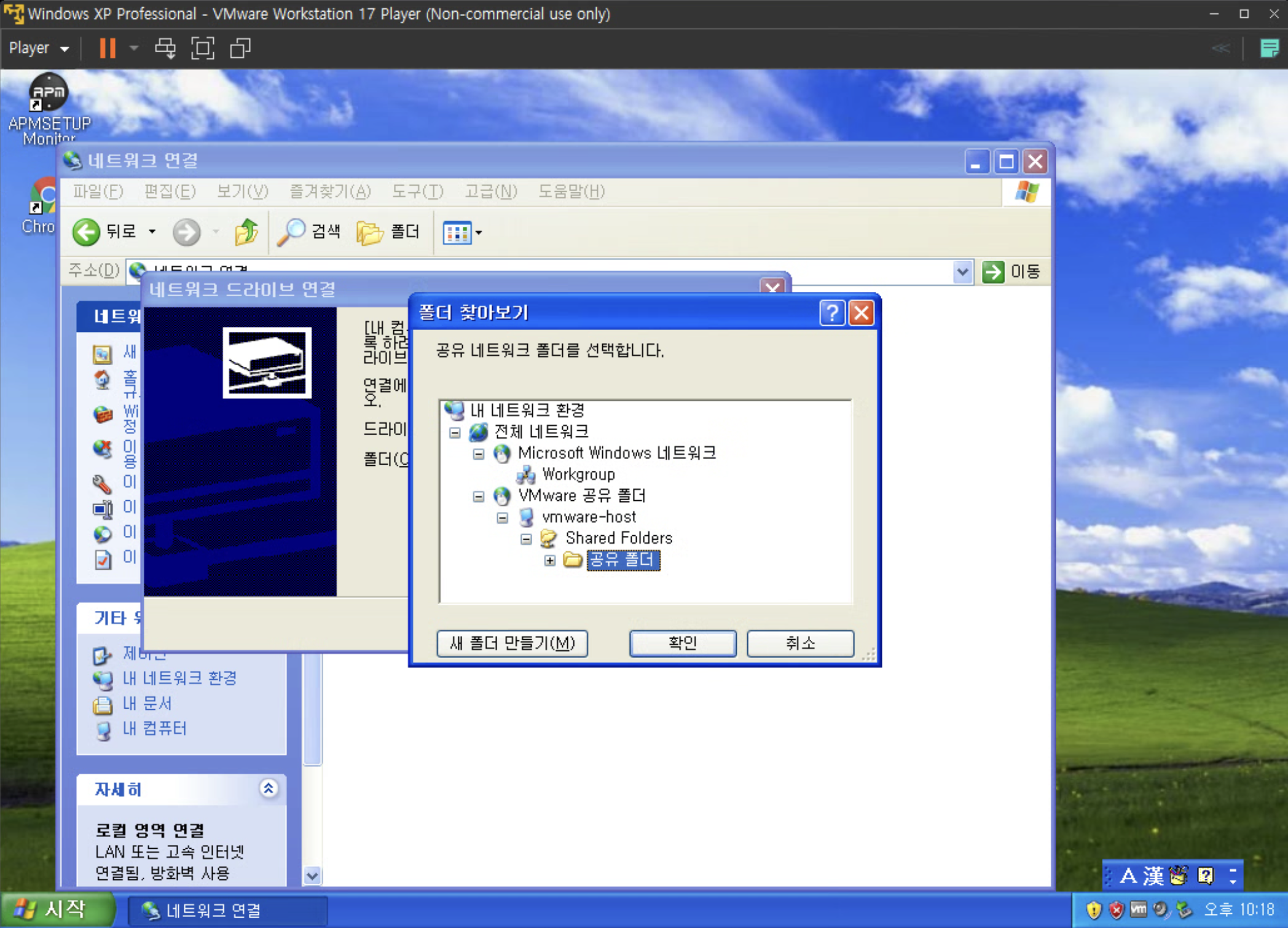The width and height of the screenshot is (1288, 928).
Task: Click the 확인 button
Action: click(x=682, y=643)
